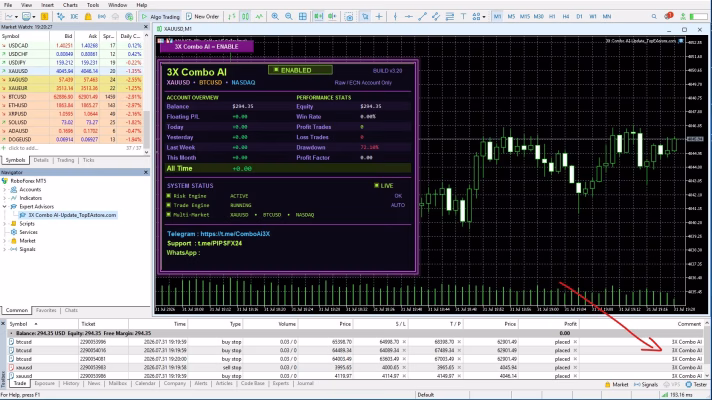
Task: Switch timeframe to H1
Action: [x=552, y=16]
